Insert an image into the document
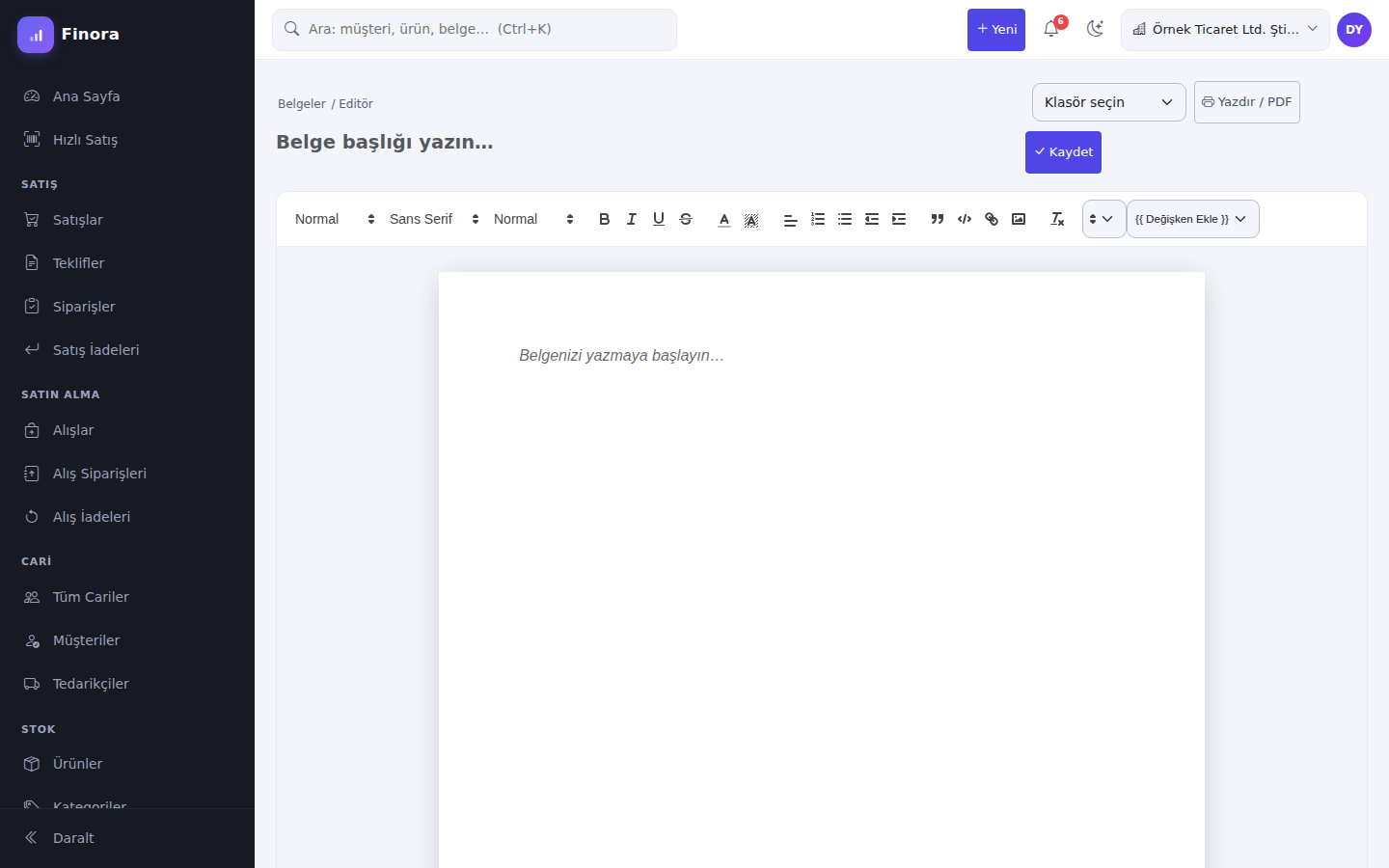 point(1019,219)
